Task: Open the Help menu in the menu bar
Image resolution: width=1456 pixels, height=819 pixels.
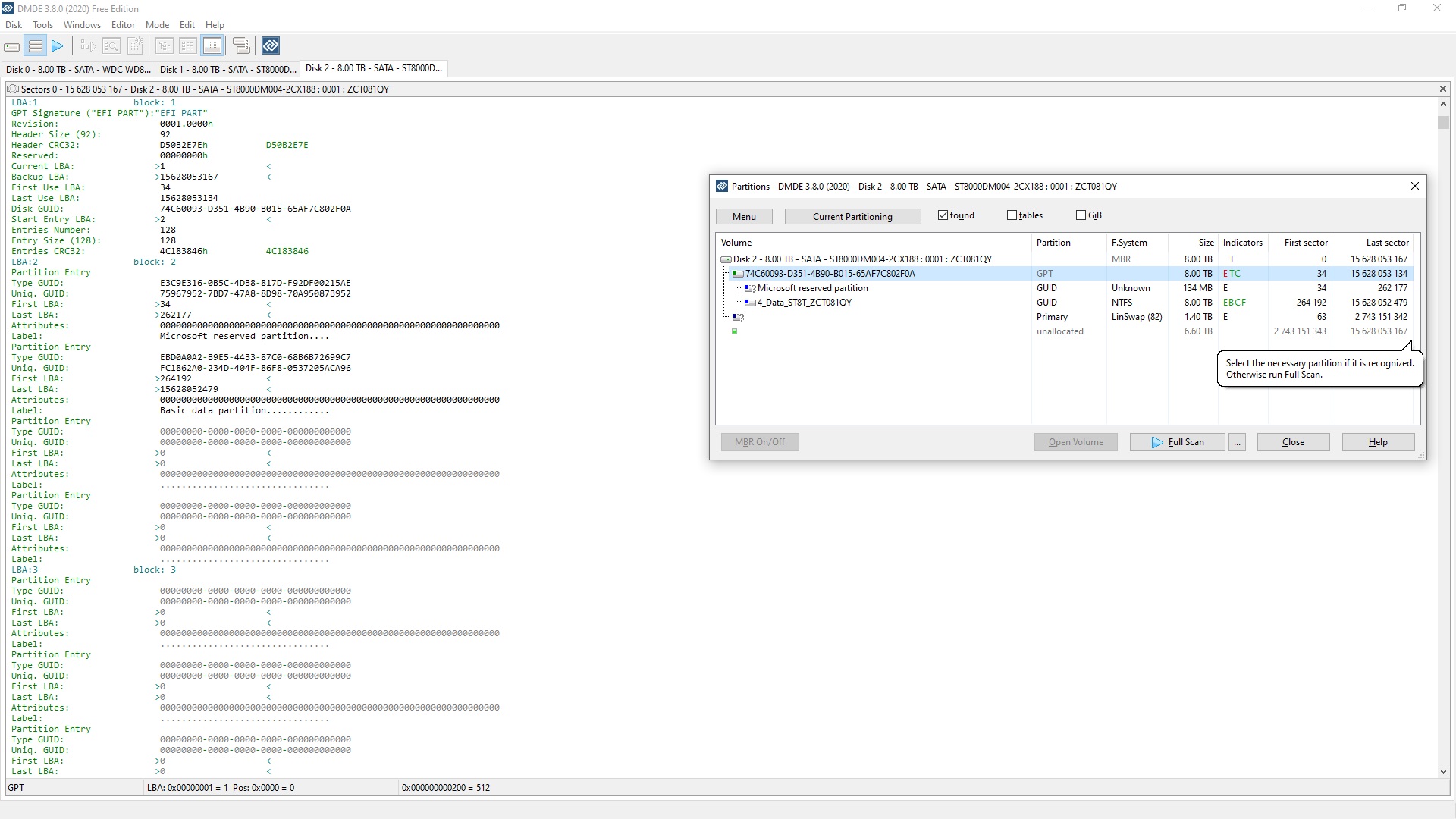Action: 215,25
